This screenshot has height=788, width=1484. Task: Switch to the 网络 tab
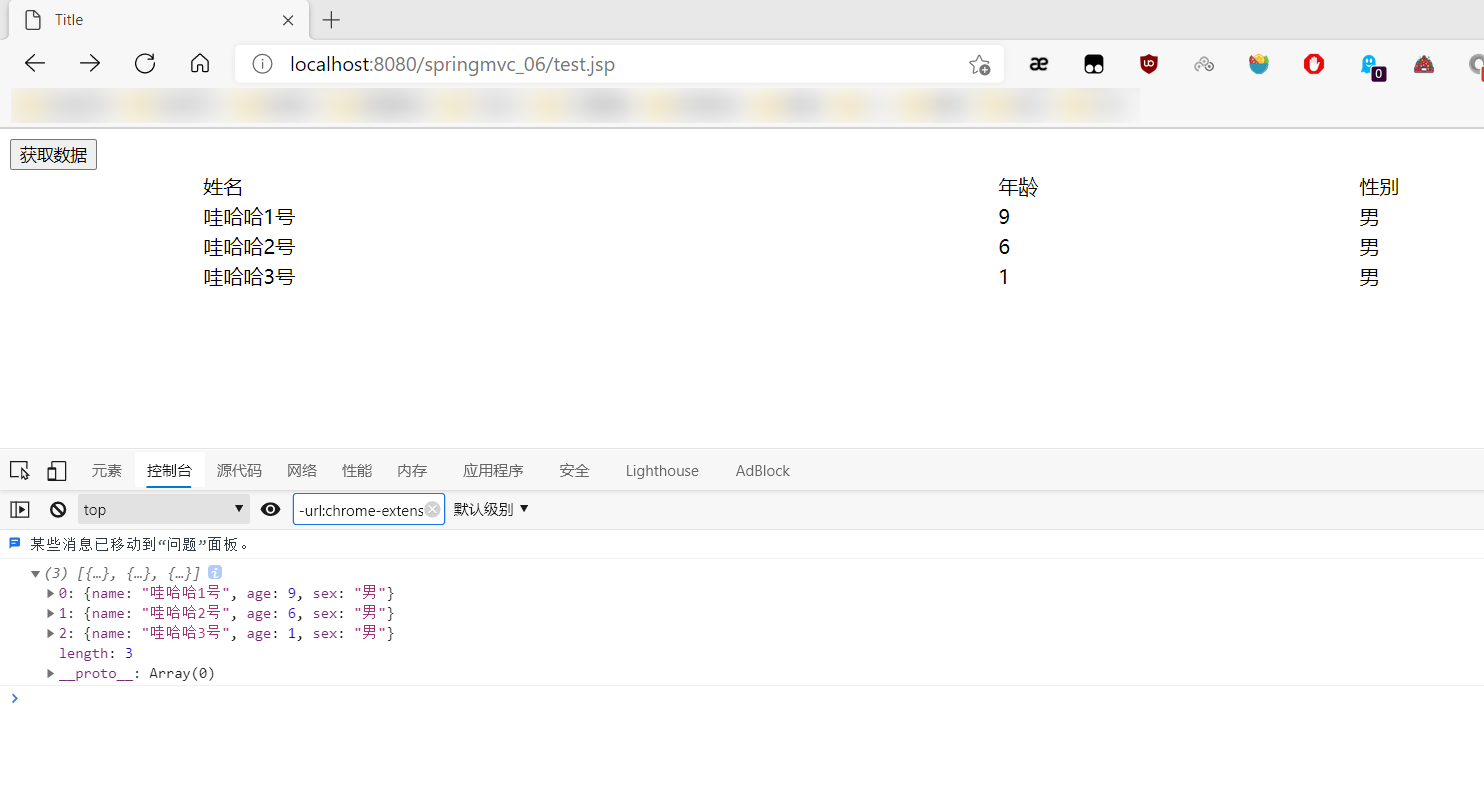pos(302,471)
